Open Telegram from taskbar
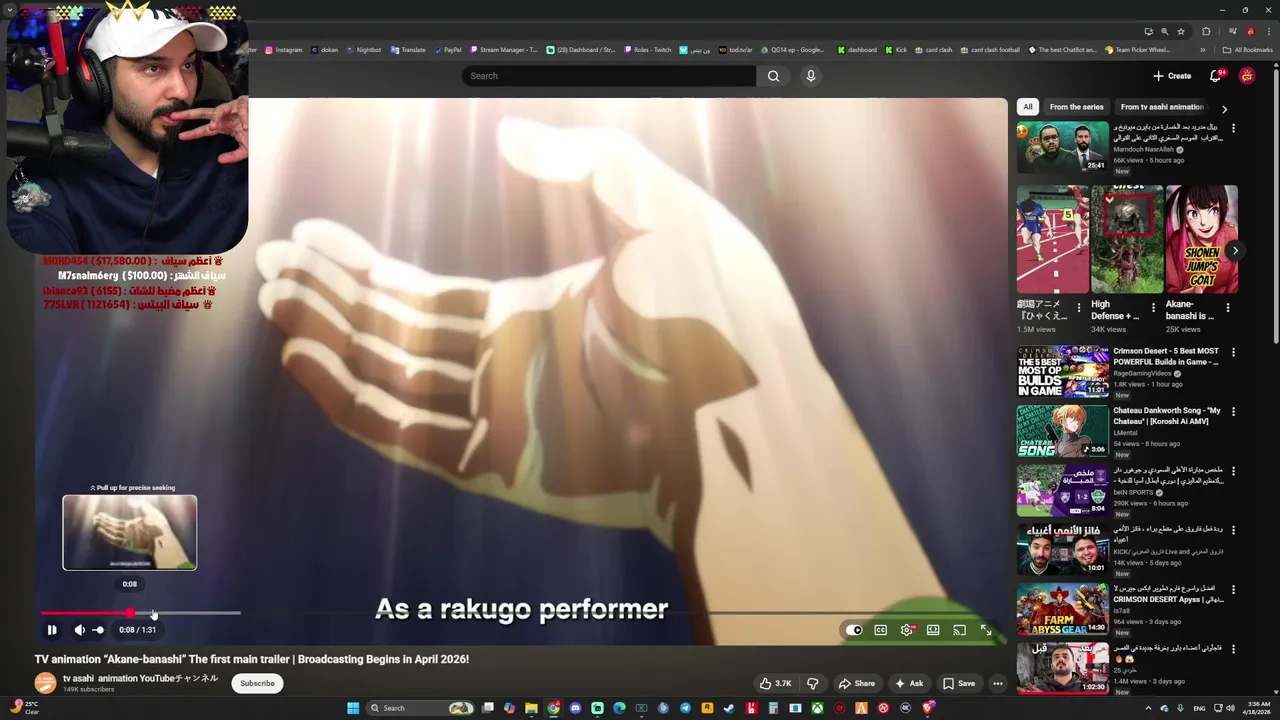The height and width of the screenshot is (720, 1280). [685, 708]
